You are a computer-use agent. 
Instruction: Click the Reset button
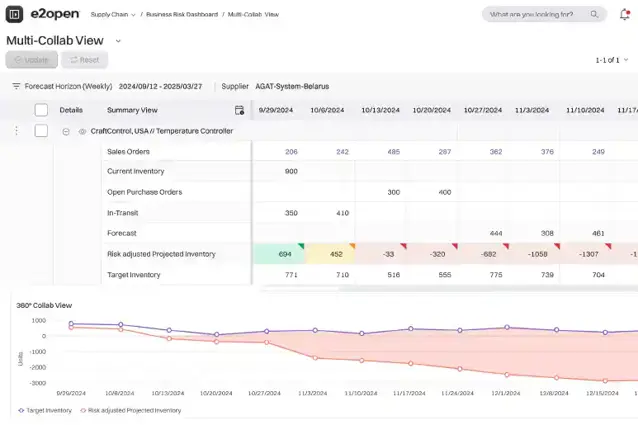(x=85, y=60)
